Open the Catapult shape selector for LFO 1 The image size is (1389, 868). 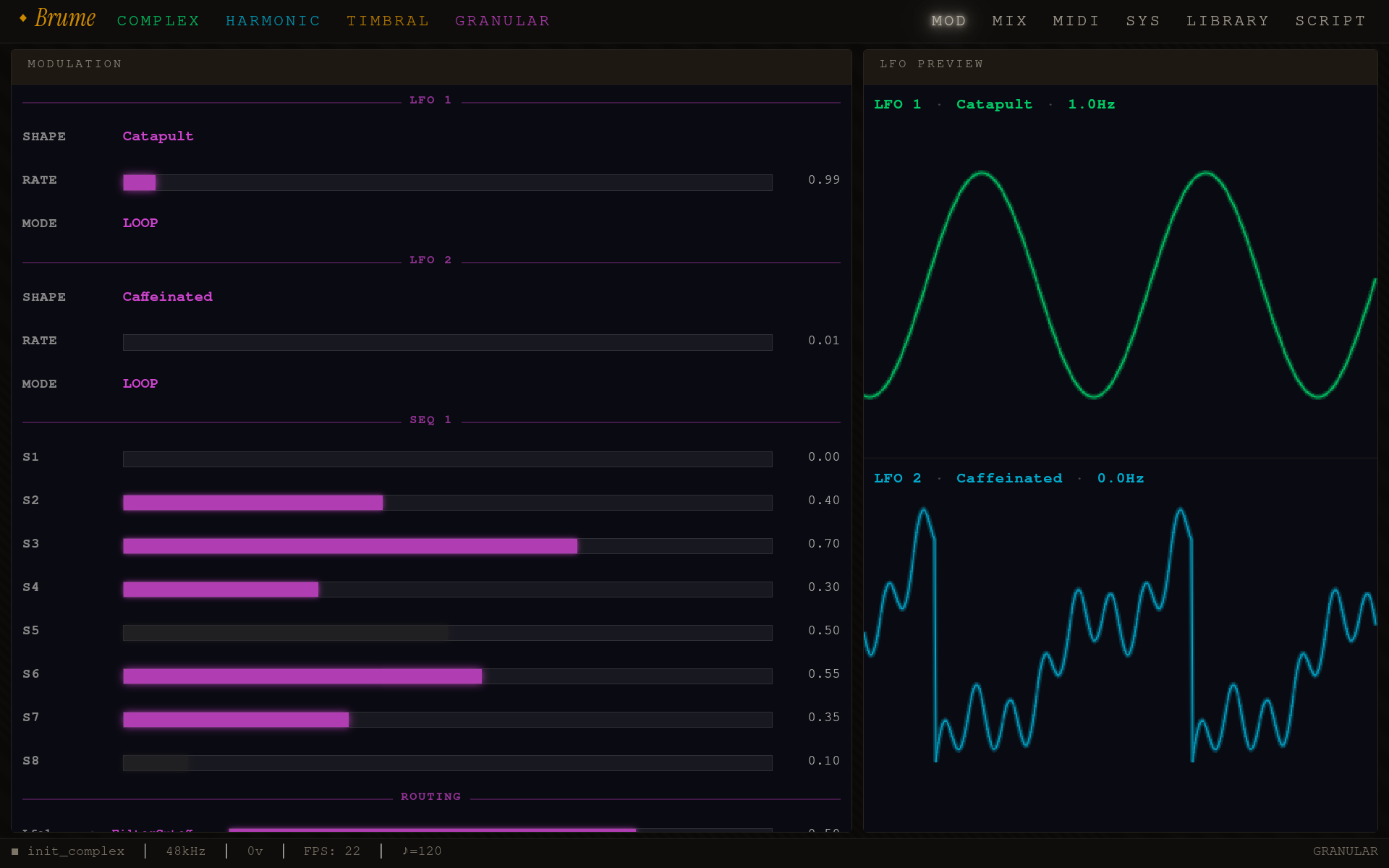(x=158, y=136)
